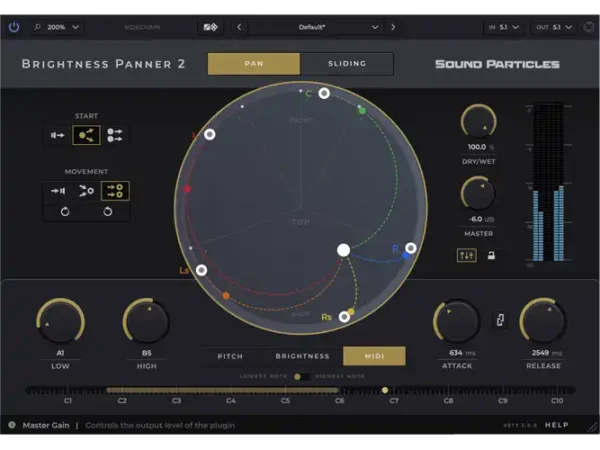
Task: Adjust the RELEASE knob
Action: [543, 321]
